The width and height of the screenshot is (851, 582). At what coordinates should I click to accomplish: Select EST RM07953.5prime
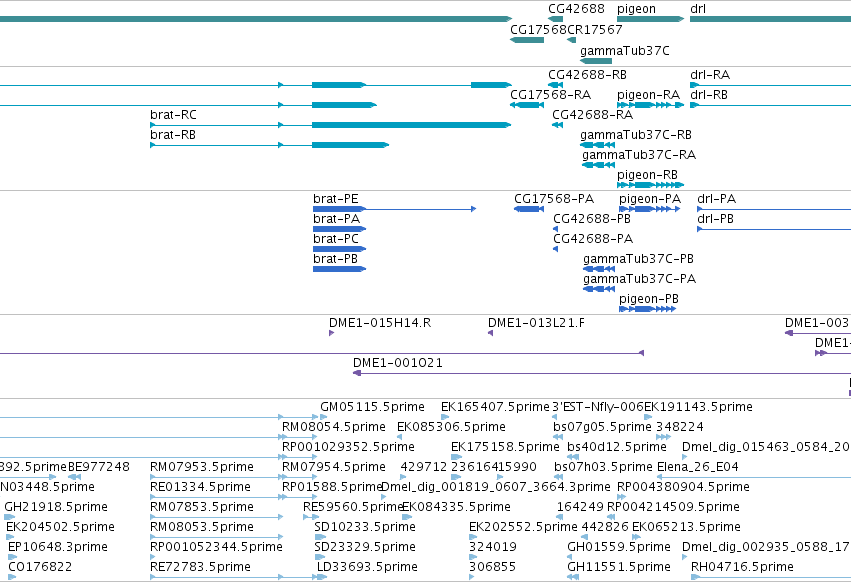click(202, 467)
